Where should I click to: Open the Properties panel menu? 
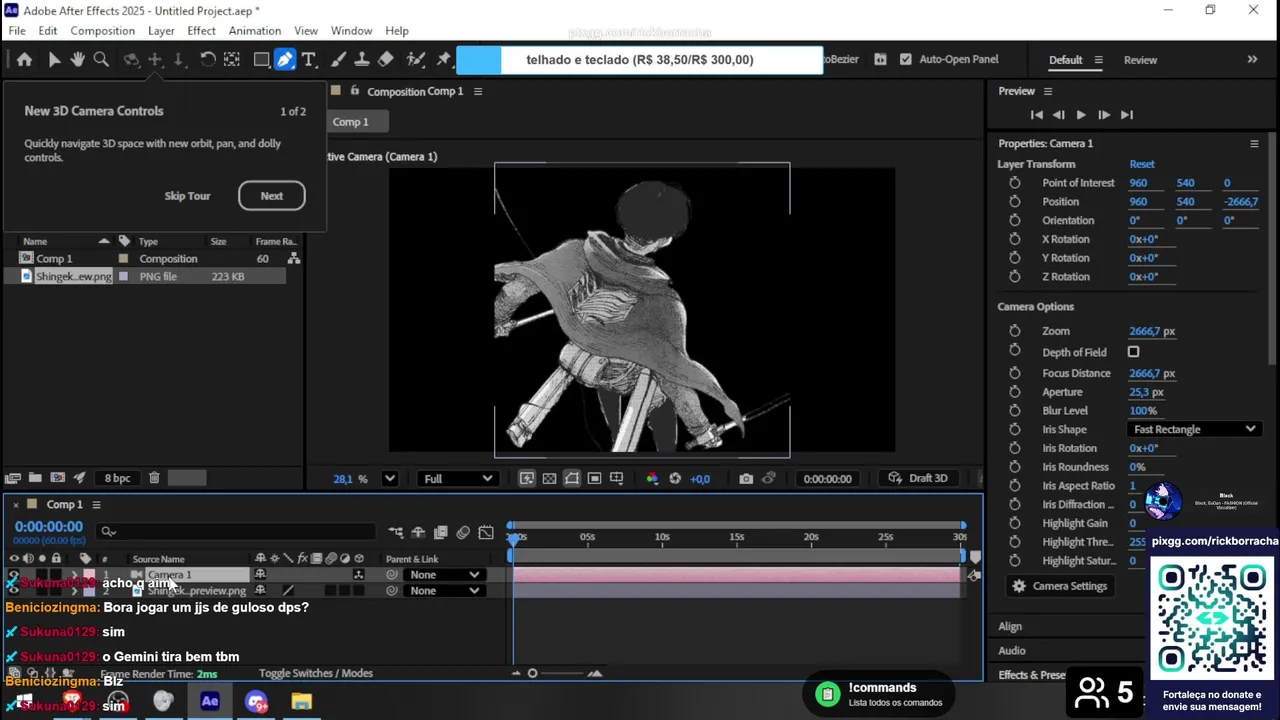click(x=1254, y=143)
